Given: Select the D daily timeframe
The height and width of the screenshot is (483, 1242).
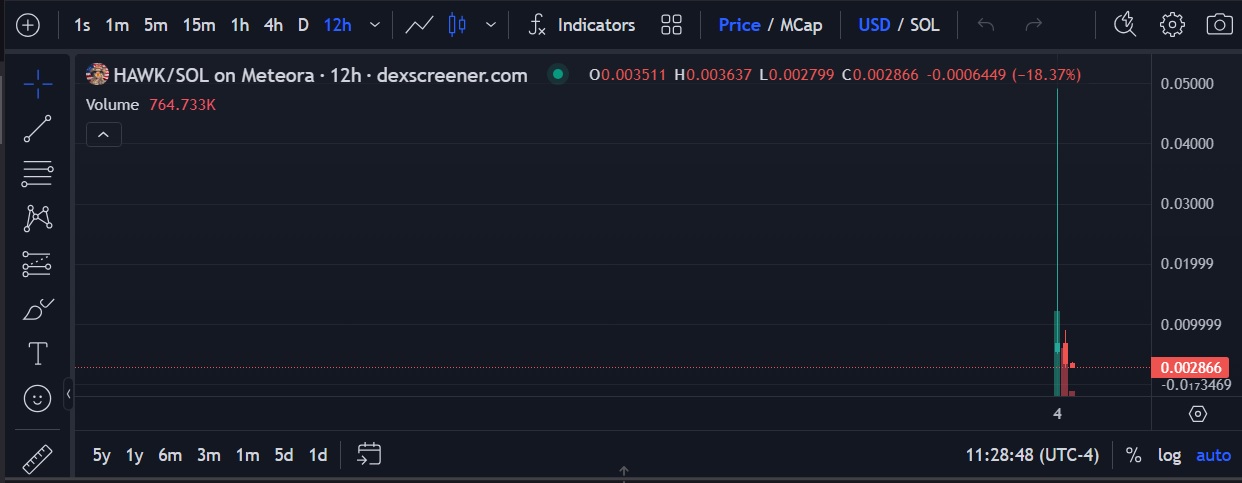Looking at the screenshot, I should (303, 25).
